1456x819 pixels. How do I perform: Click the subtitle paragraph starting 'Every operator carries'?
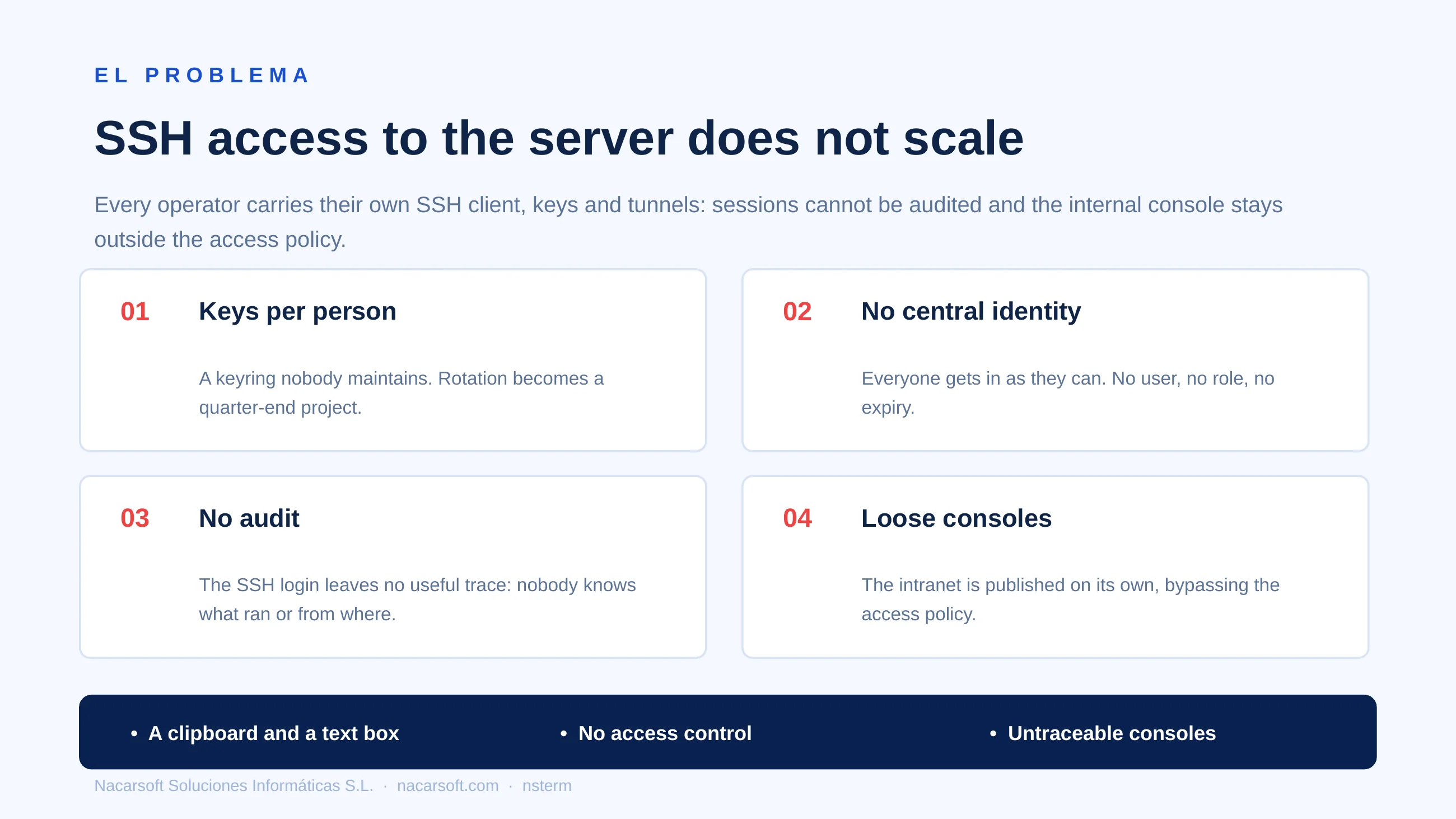coord(688,222)
